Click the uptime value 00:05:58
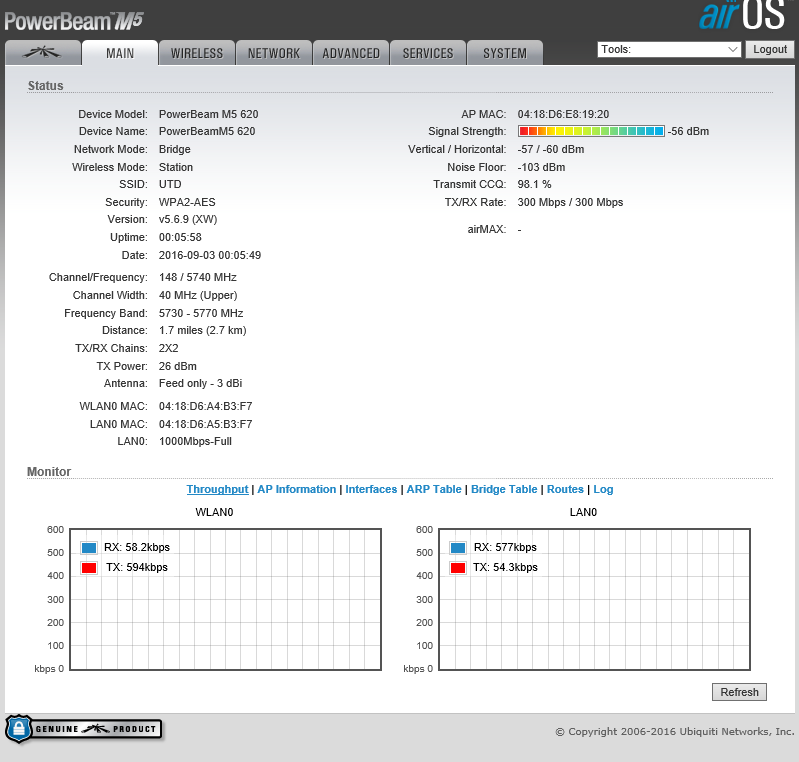 point(180,237)
